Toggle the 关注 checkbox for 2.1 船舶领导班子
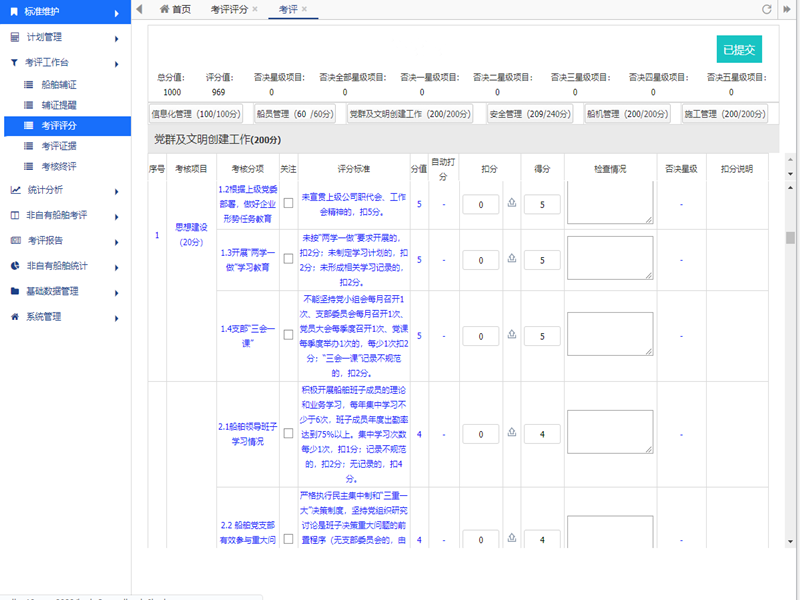This screenshot has width=800, height=600. [288, 434]
